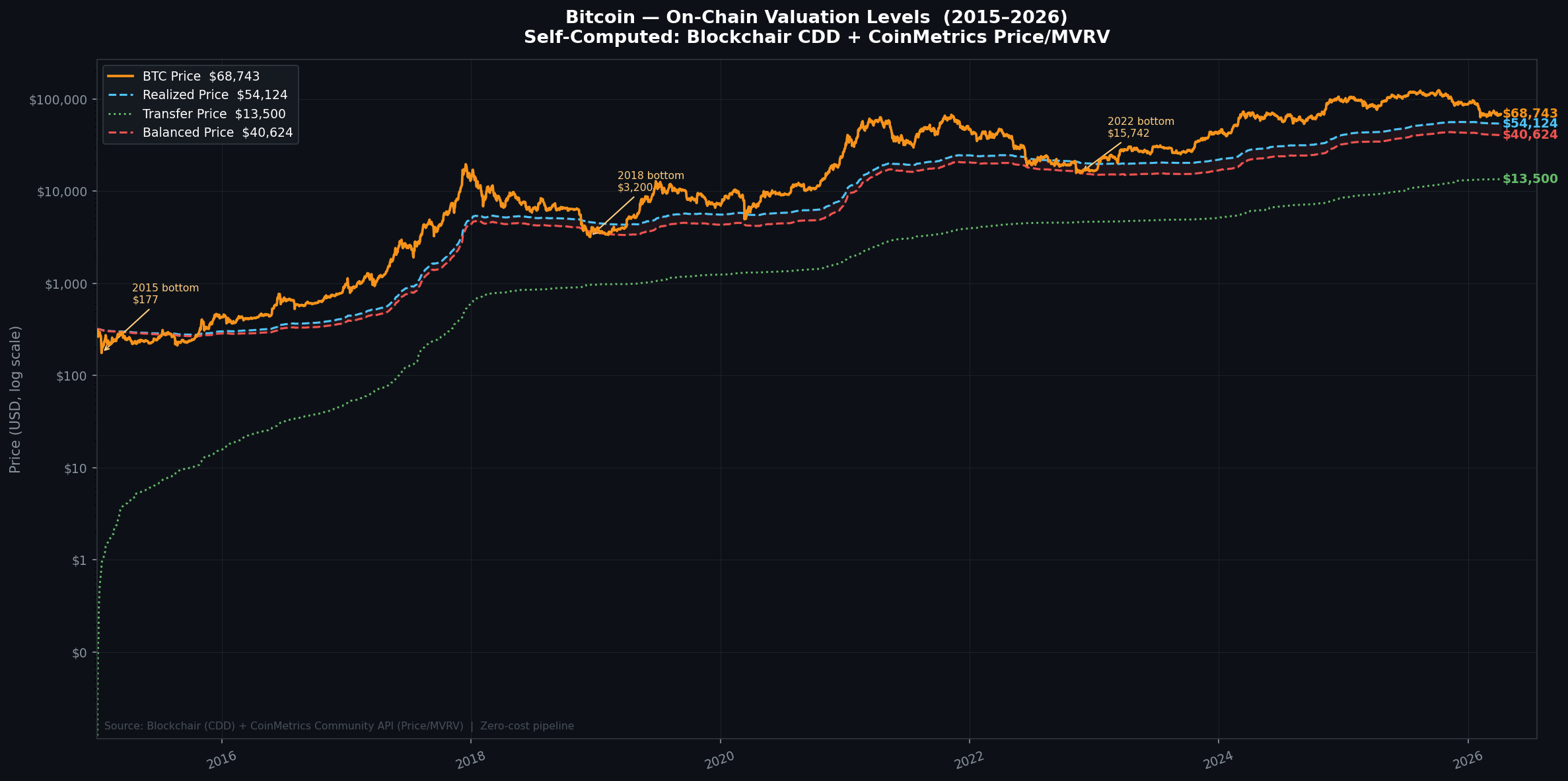The width and height of the screenshot is (1568, 781).
Task: Click the Transfer Price legend entry
Action: point(214,114)
